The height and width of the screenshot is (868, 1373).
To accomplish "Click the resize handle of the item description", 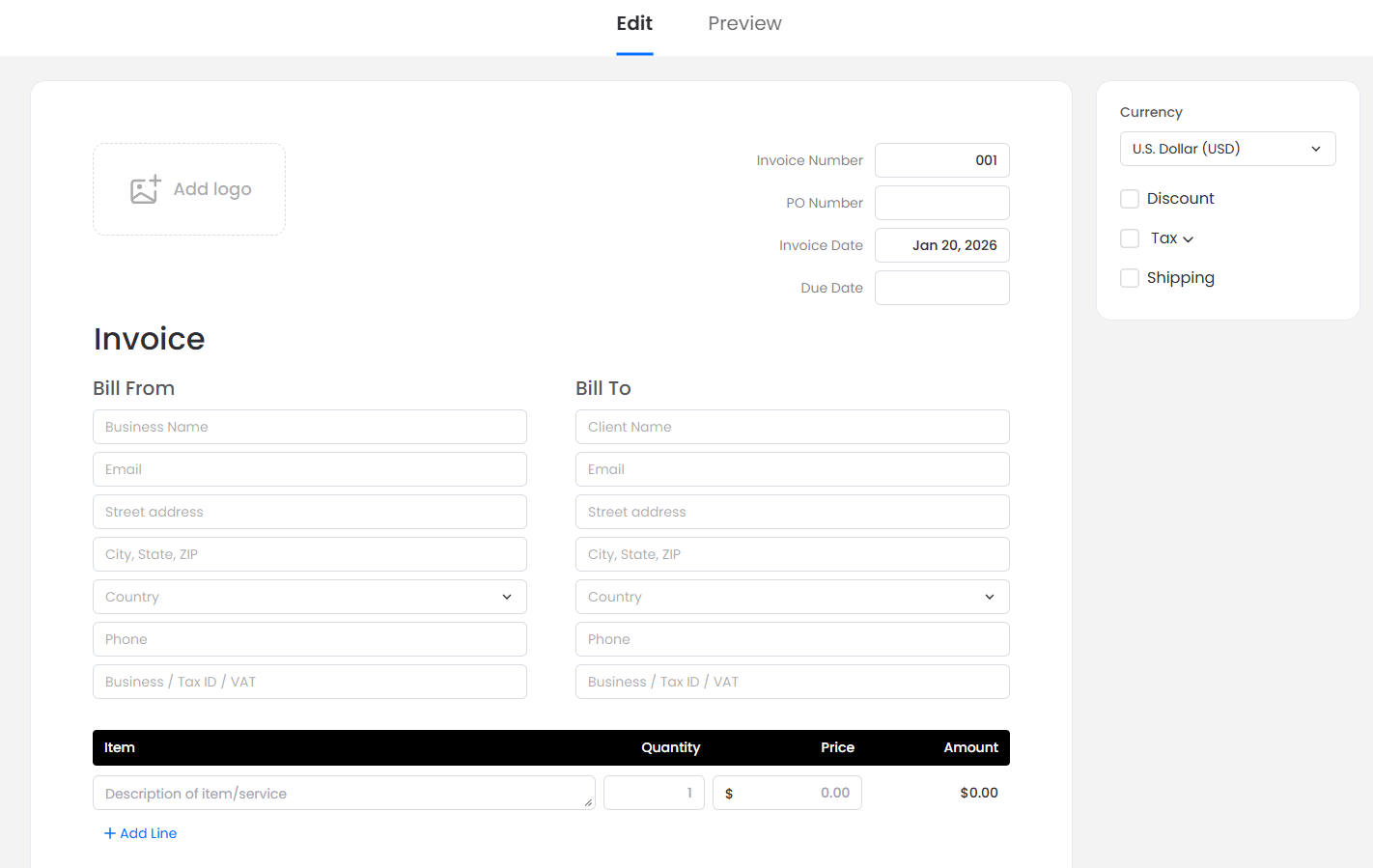I will 588,802.
